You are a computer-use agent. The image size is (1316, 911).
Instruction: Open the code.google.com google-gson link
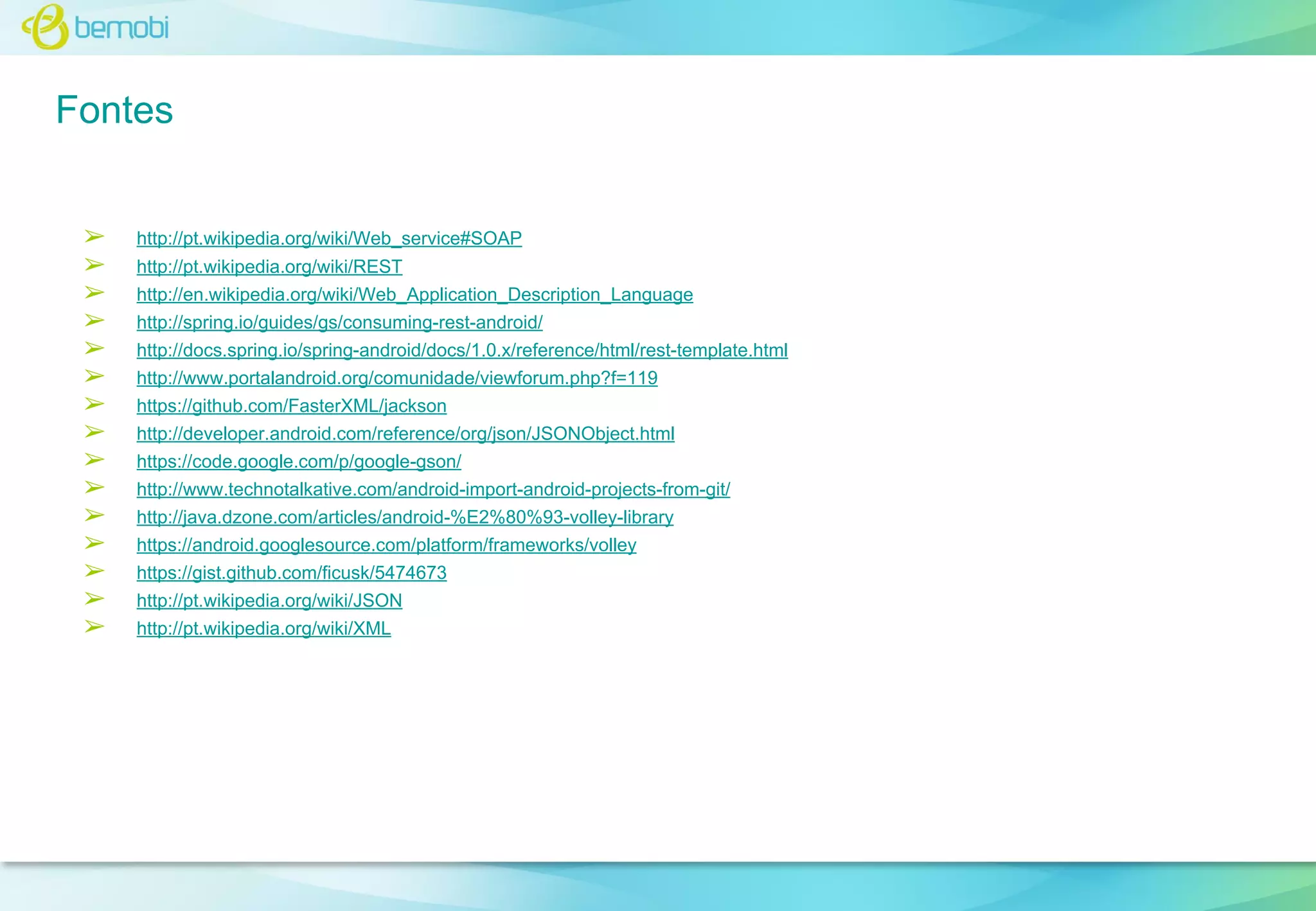299,461
